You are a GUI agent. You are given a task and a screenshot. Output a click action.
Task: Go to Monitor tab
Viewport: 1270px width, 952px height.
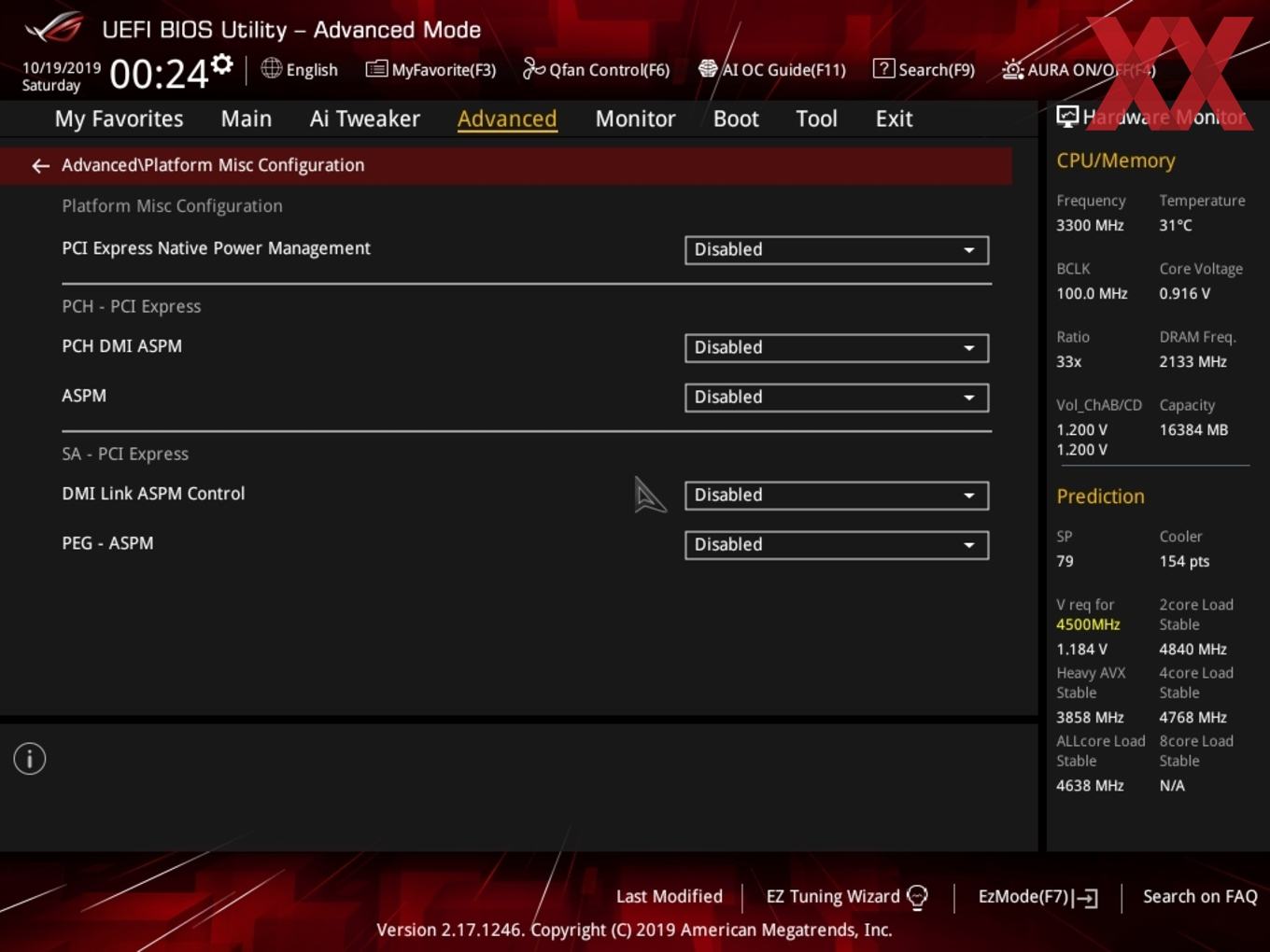point(635,119)
